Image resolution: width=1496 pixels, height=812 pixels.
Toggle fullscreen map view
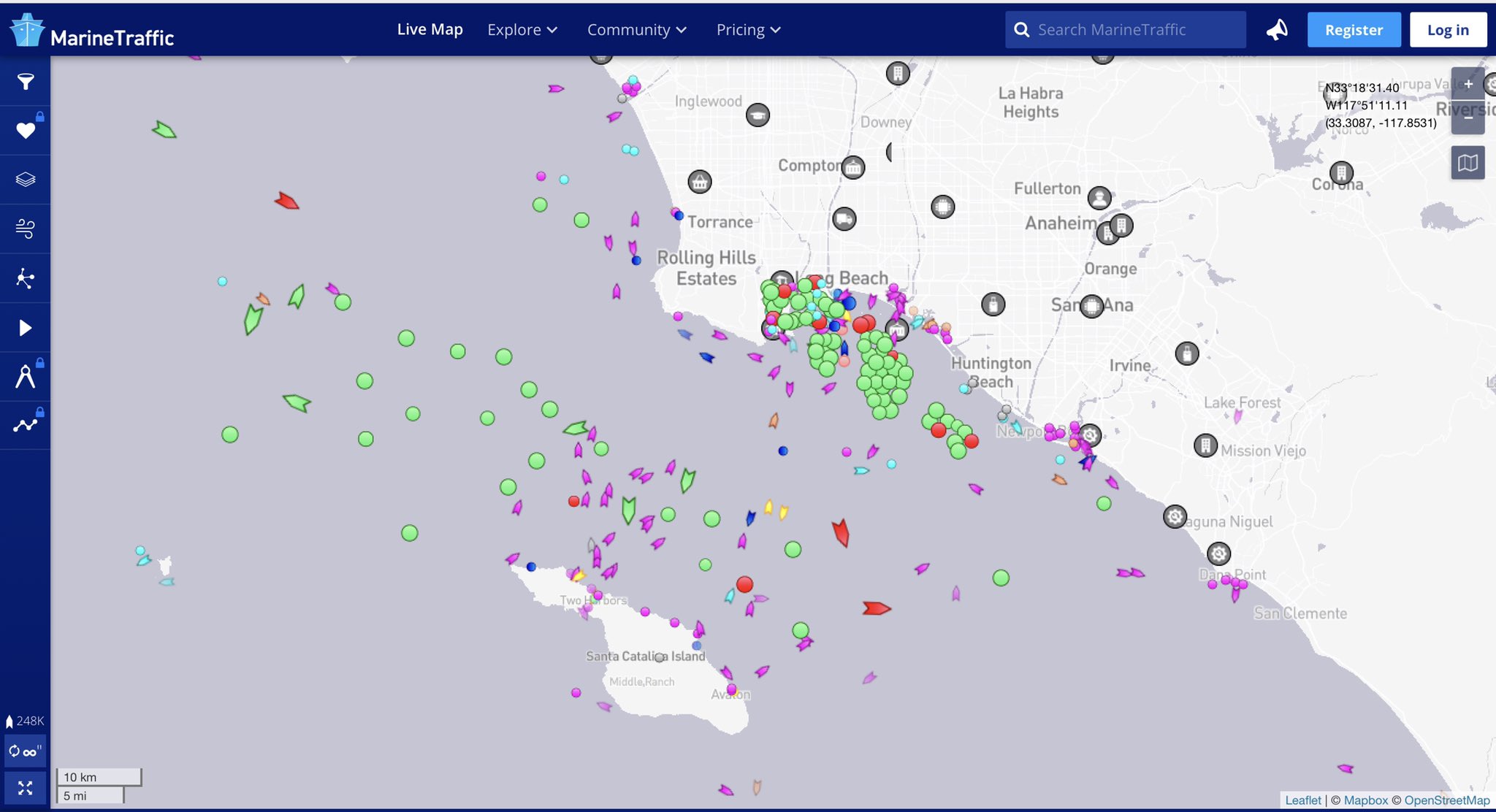coord(25,788)
